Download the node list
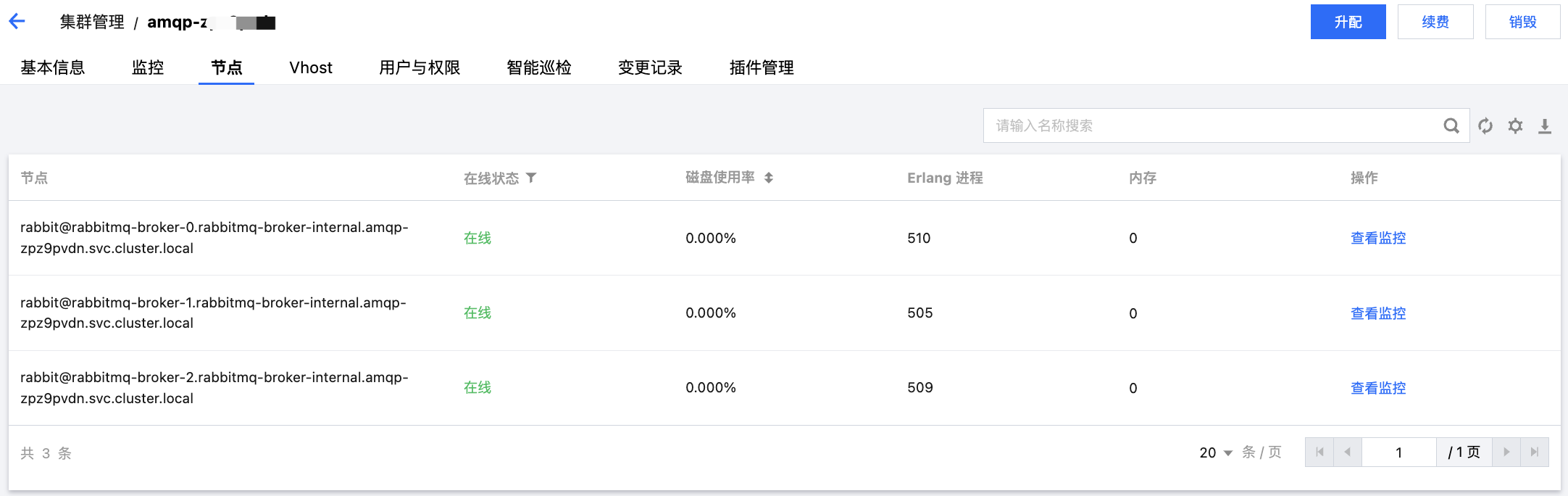Viewport: 1568px width, 496px height. pos(1545,126)
